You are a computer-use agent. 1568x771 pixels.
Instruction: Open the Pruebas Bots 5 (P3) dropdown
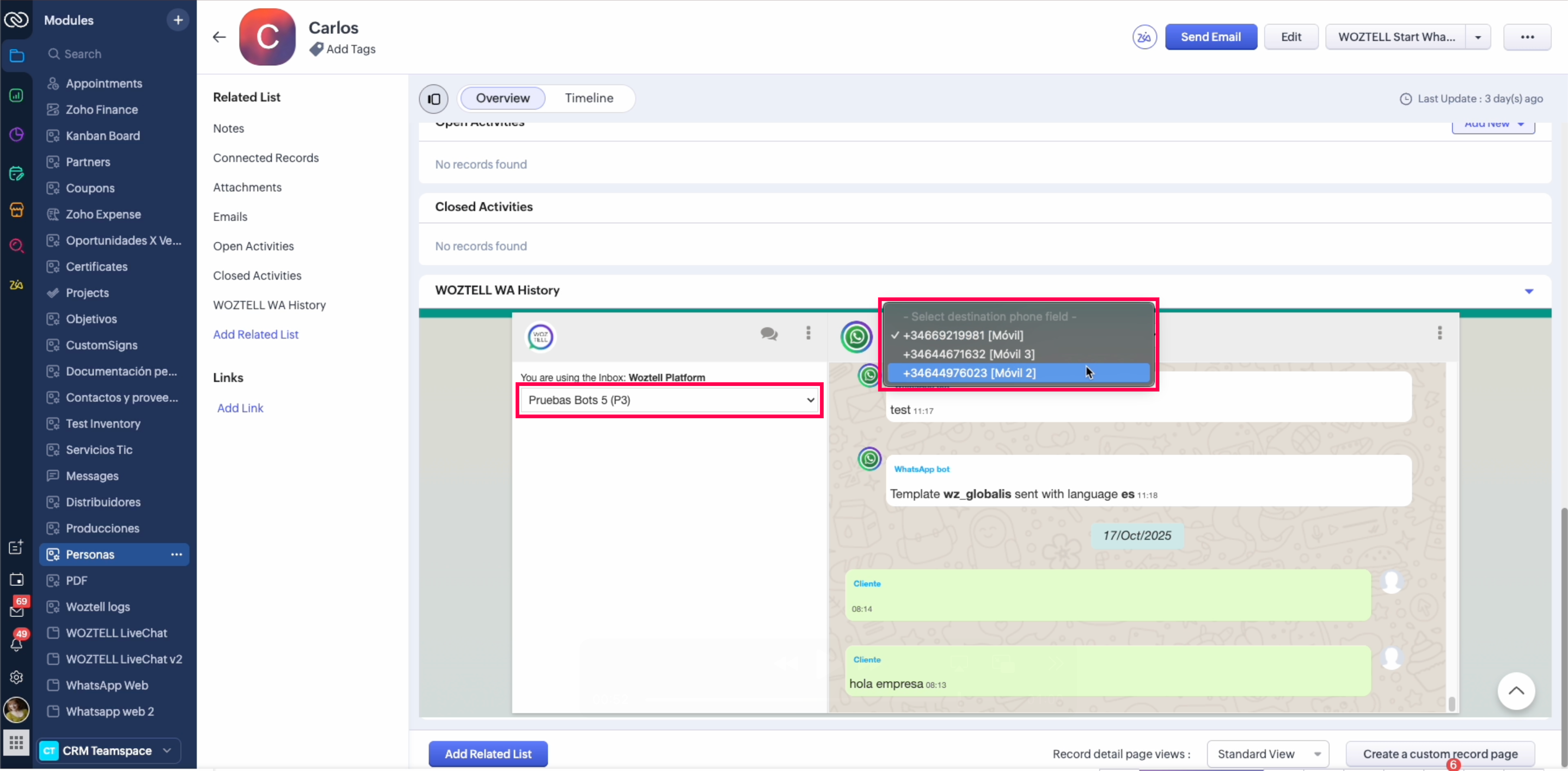(670, 400)
